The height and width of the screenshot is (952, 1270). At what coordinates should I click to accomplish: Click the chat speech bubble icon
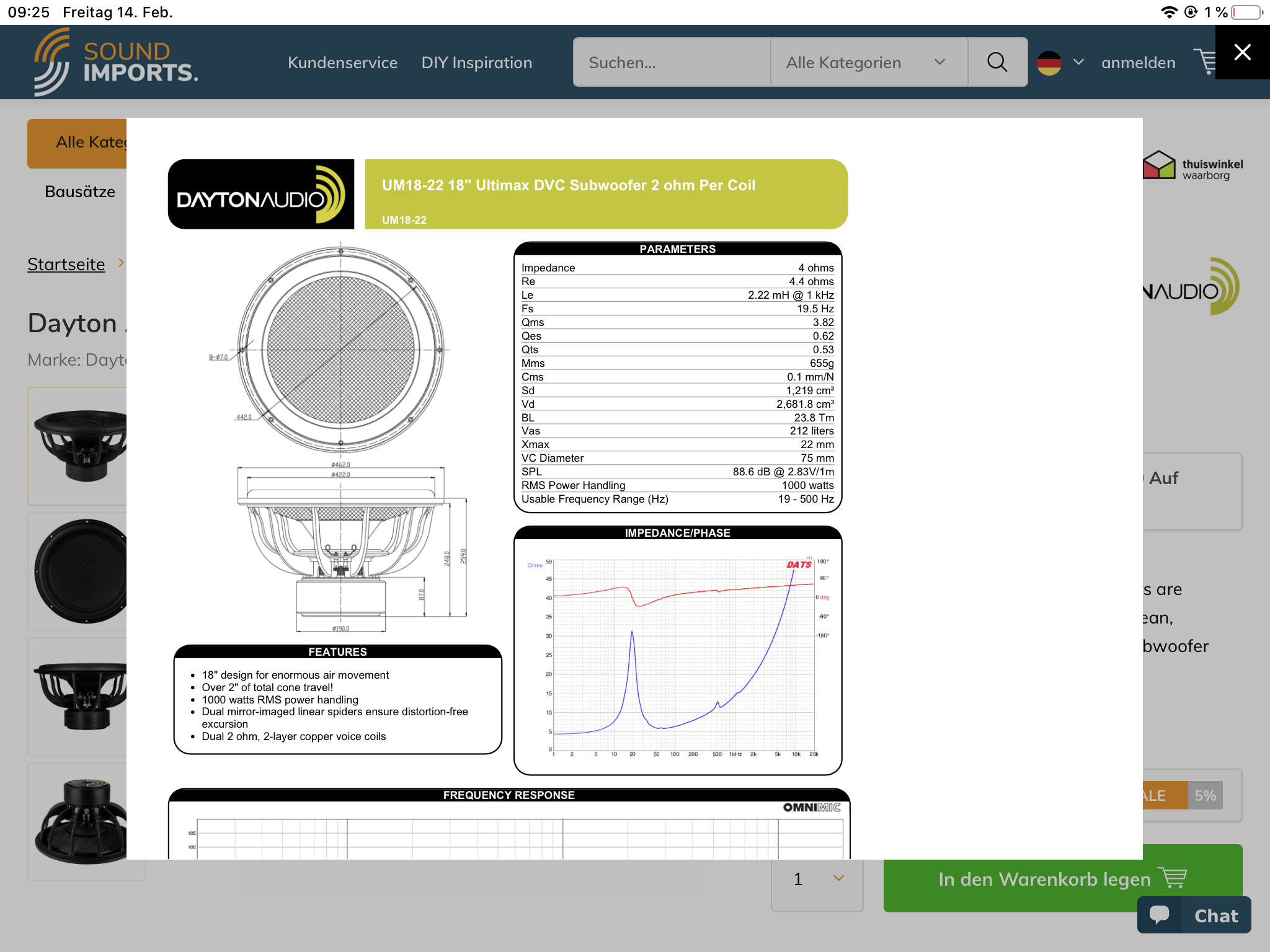click(1159, 915)
